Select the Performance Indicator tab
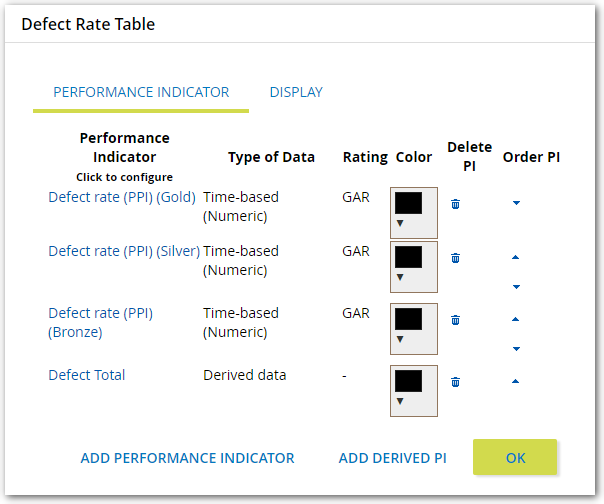The width and height of the screenshot is (604, 504). pos(141,92)
